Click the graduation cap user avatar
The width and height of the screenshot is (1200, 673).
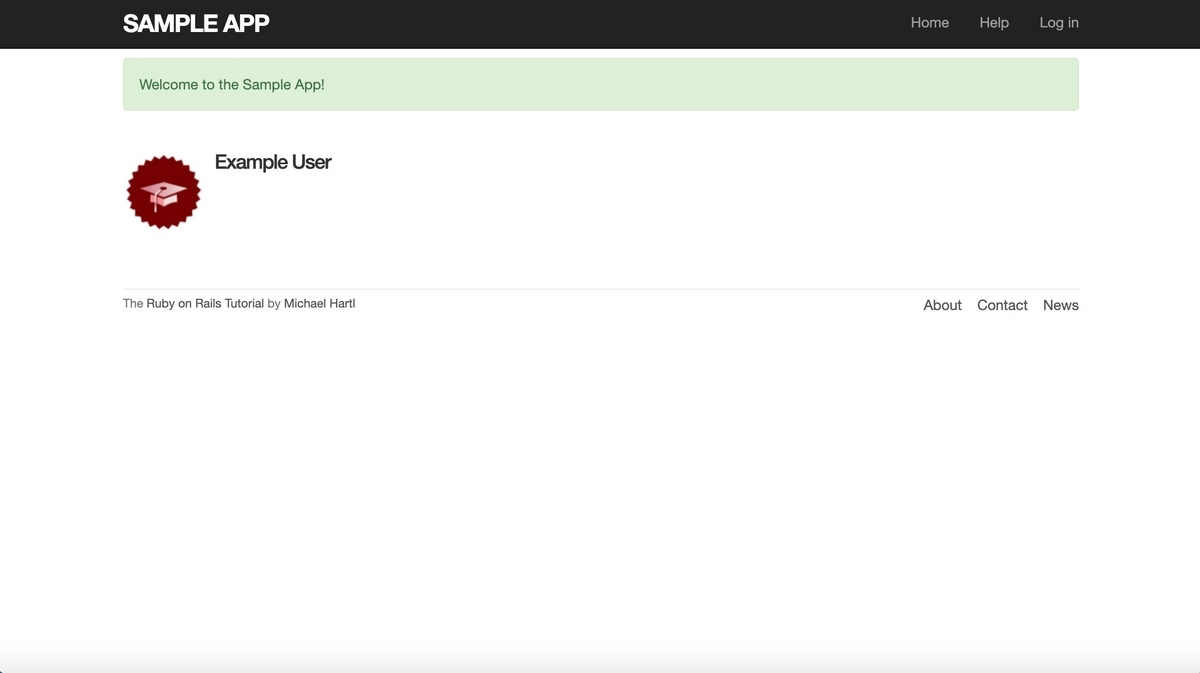(164, 192)
